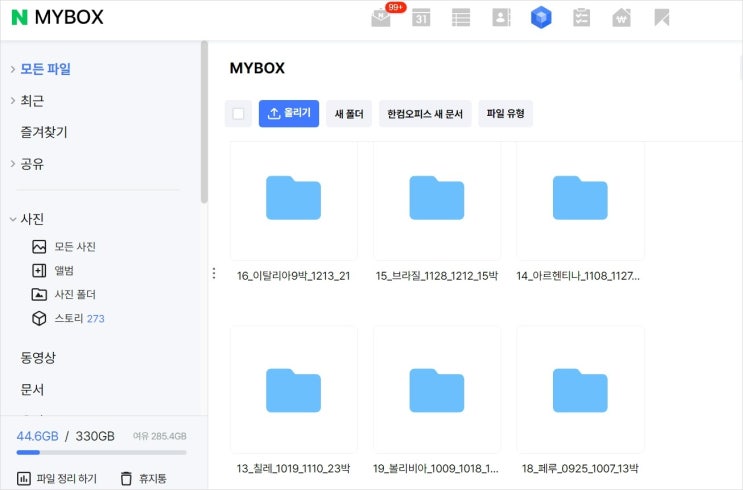Open the 파일 유형 filter dropdown
This screenshot has width=743, height=490.
pos(506,114)
